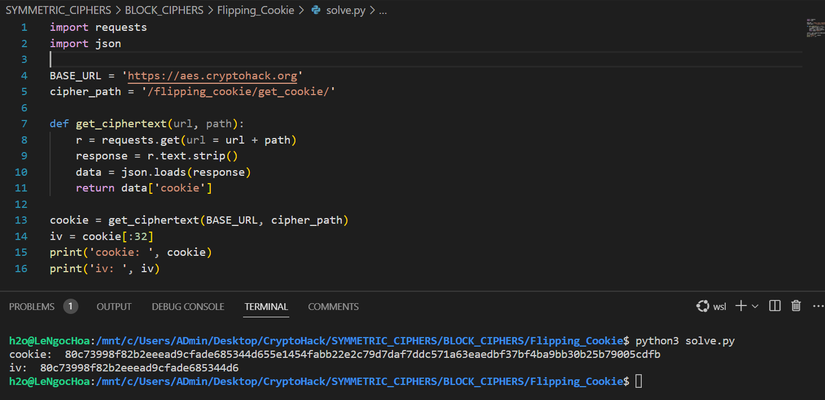Click the print('cookie: ', cookie) statement
825x400 pixels.
coord(130,253)
